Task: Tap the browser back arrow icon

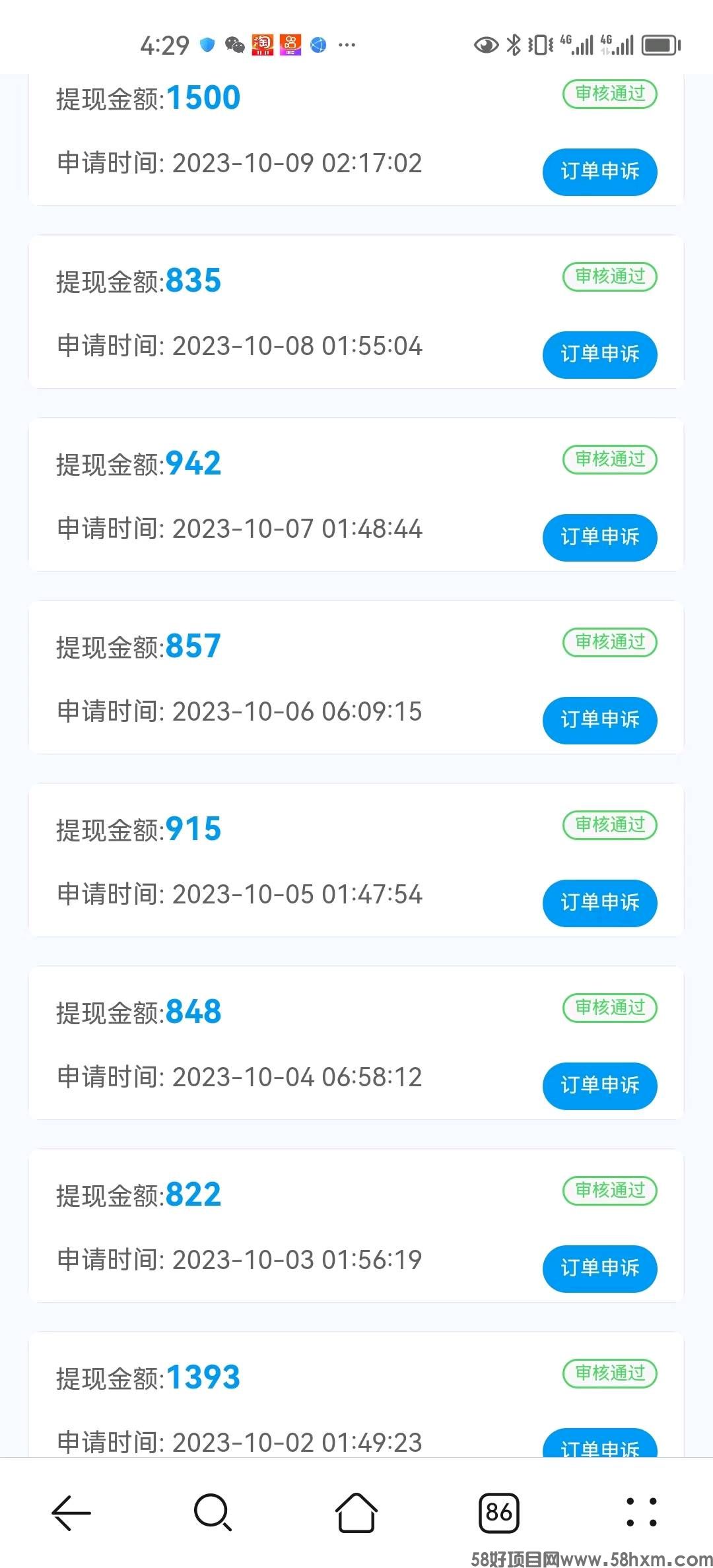Action: coord(71,1512)
